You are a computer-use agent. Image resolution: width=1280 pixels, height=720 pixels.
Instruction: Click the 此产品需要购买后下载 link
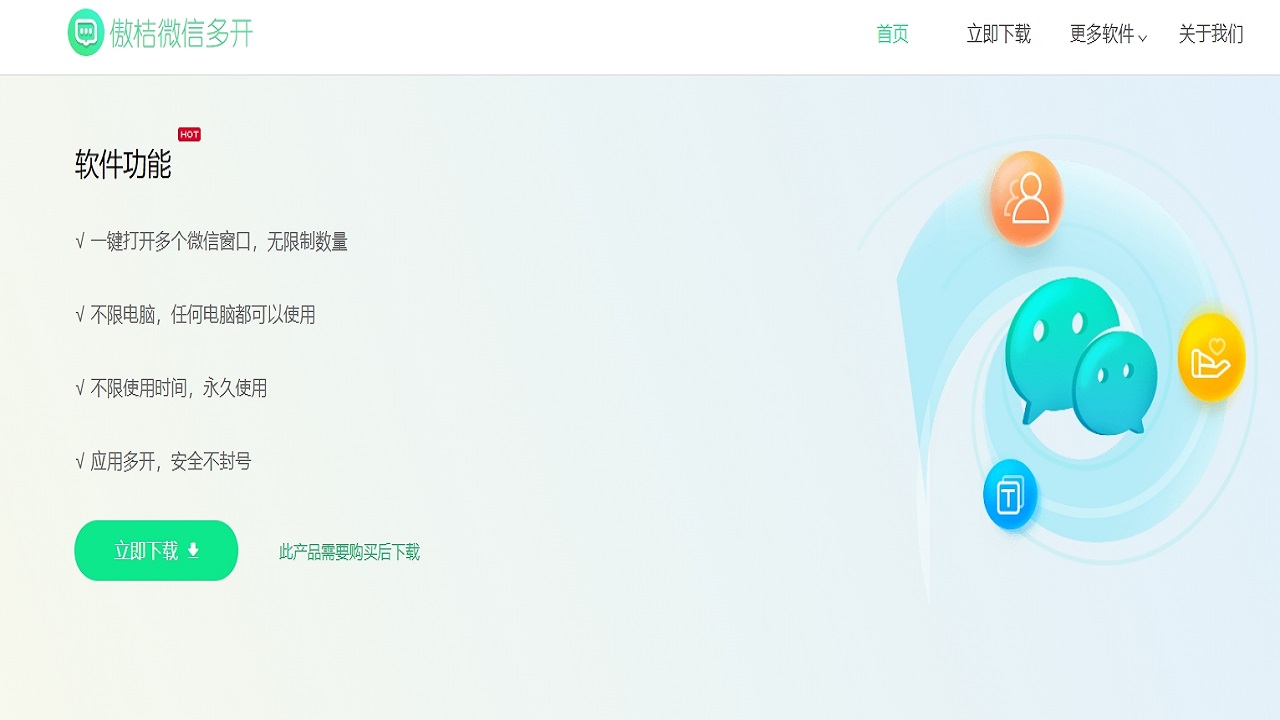[x=349, y=552]
